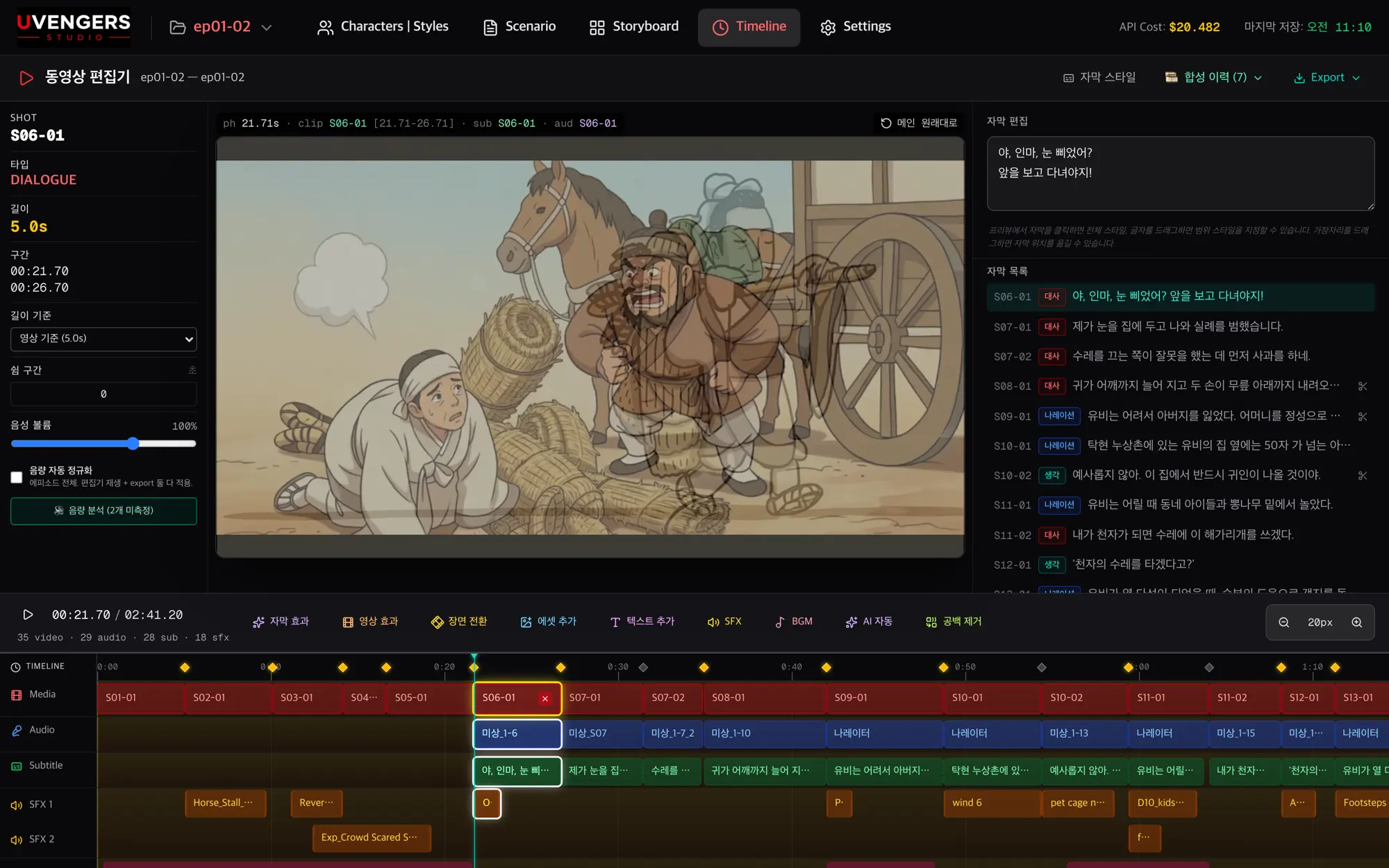Screen dimensions: 1389x868
Task: Open the Export dropdown menu
Action: coord(1326,78)
